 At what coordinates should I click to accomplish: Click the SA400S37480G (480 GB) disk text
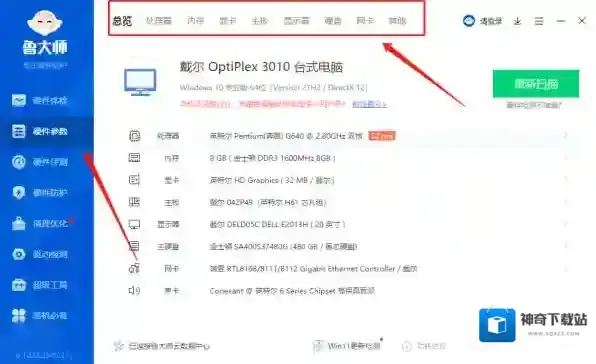[x=283, y=247]
